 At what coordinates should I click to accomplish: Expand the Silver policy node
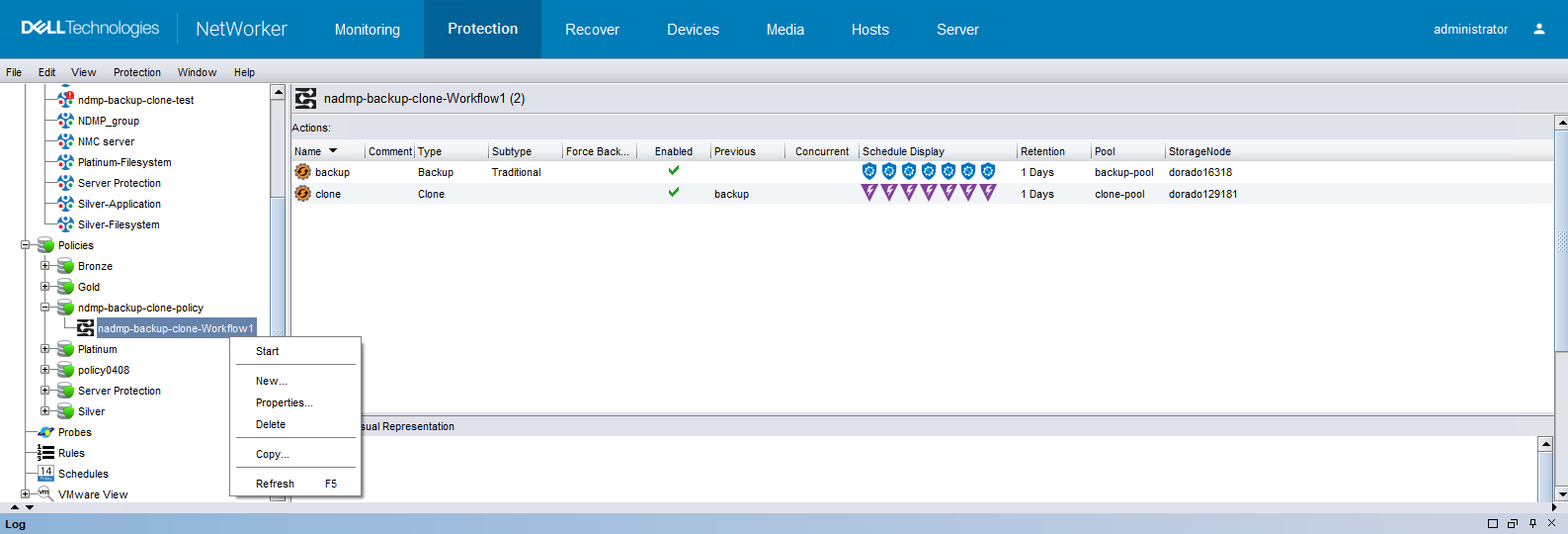click(44, 410)
